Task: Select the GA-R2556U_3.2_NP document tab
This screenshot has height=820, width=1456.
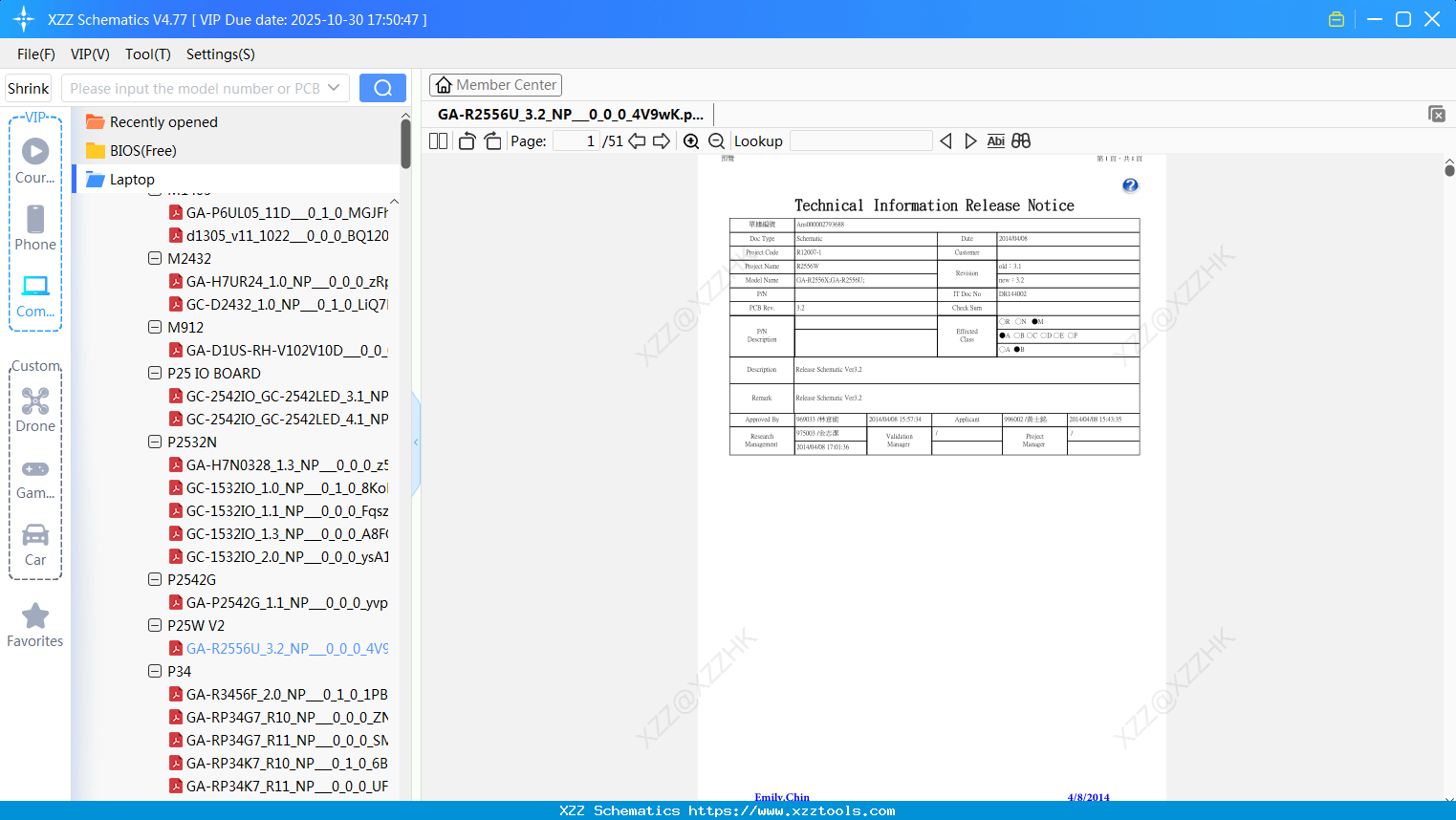Action: click(571, 115)
